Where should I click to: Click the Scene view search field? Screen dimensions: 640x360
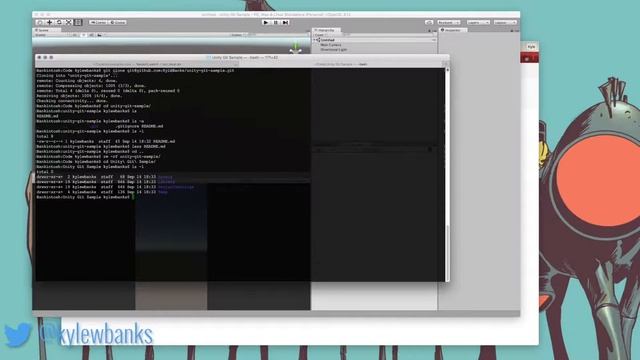click(x=278, y=35)
